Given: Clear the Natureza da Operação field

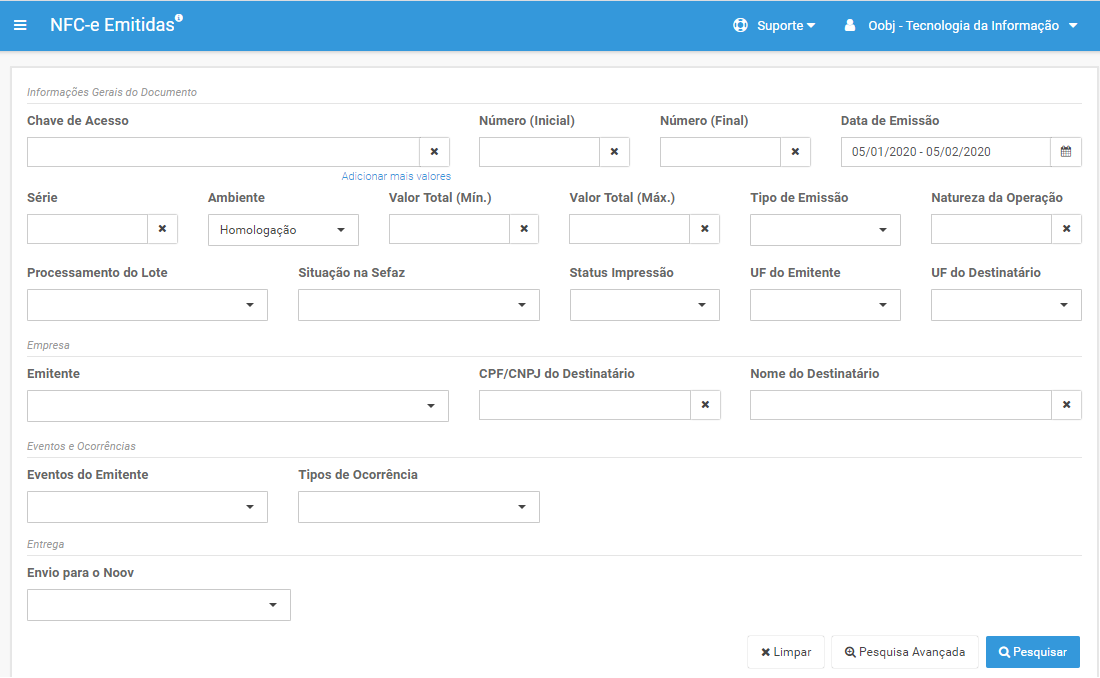Looking at the screenshot, I should coord(1066,229).
